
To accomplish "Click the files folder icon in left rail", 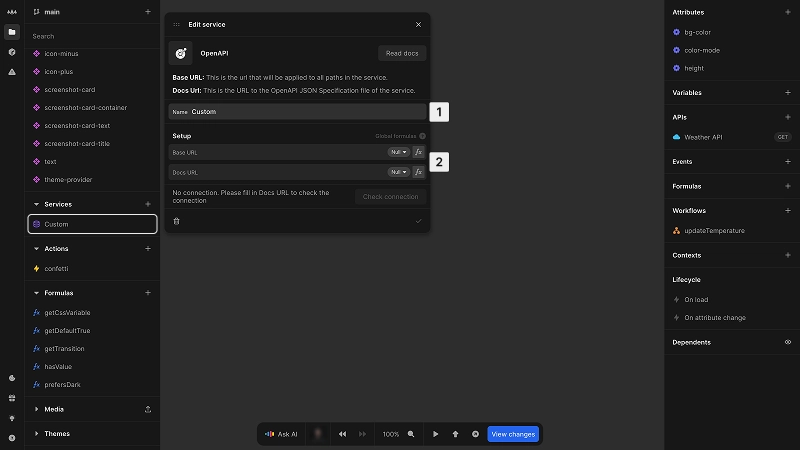I will tap(12, 32).
